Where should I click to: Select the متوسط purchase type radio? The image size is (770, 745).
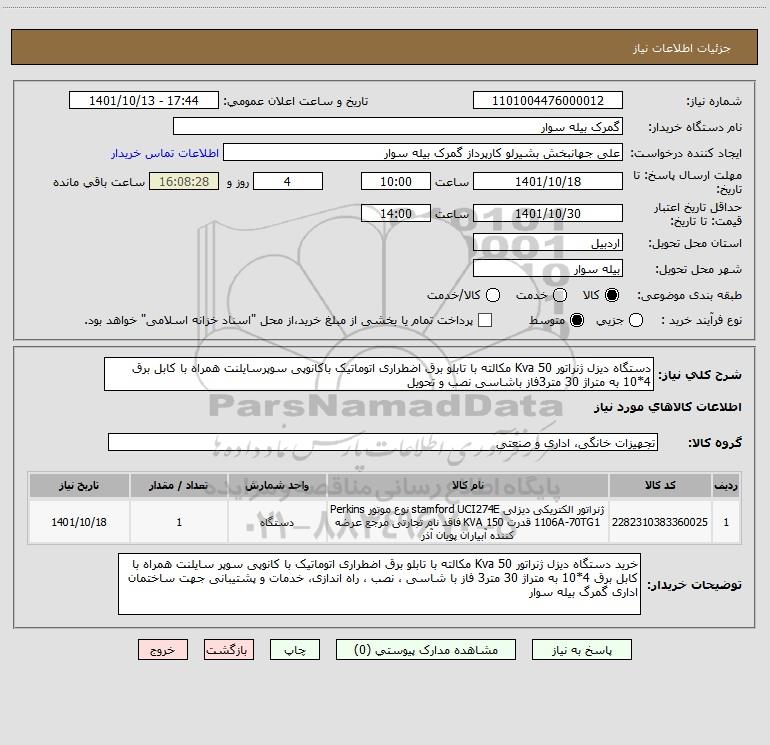tap(577, 320)
